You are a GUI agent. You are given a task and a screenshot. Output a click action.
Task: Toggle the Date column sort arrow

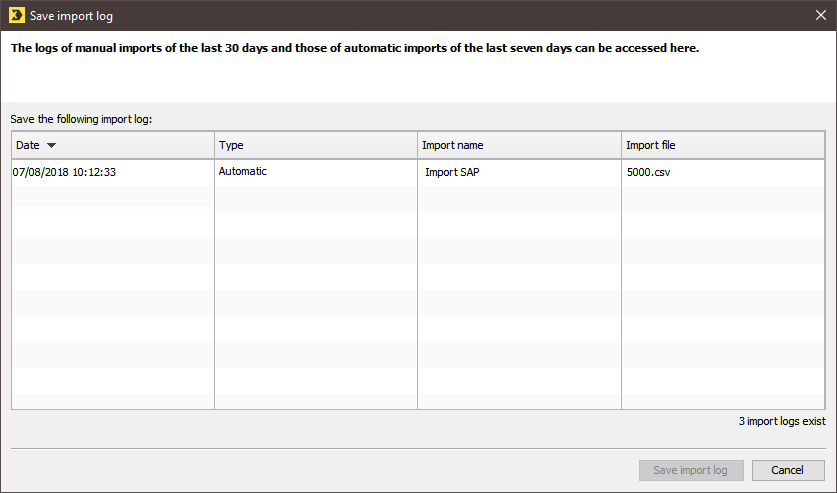click(x=51, y=145)
